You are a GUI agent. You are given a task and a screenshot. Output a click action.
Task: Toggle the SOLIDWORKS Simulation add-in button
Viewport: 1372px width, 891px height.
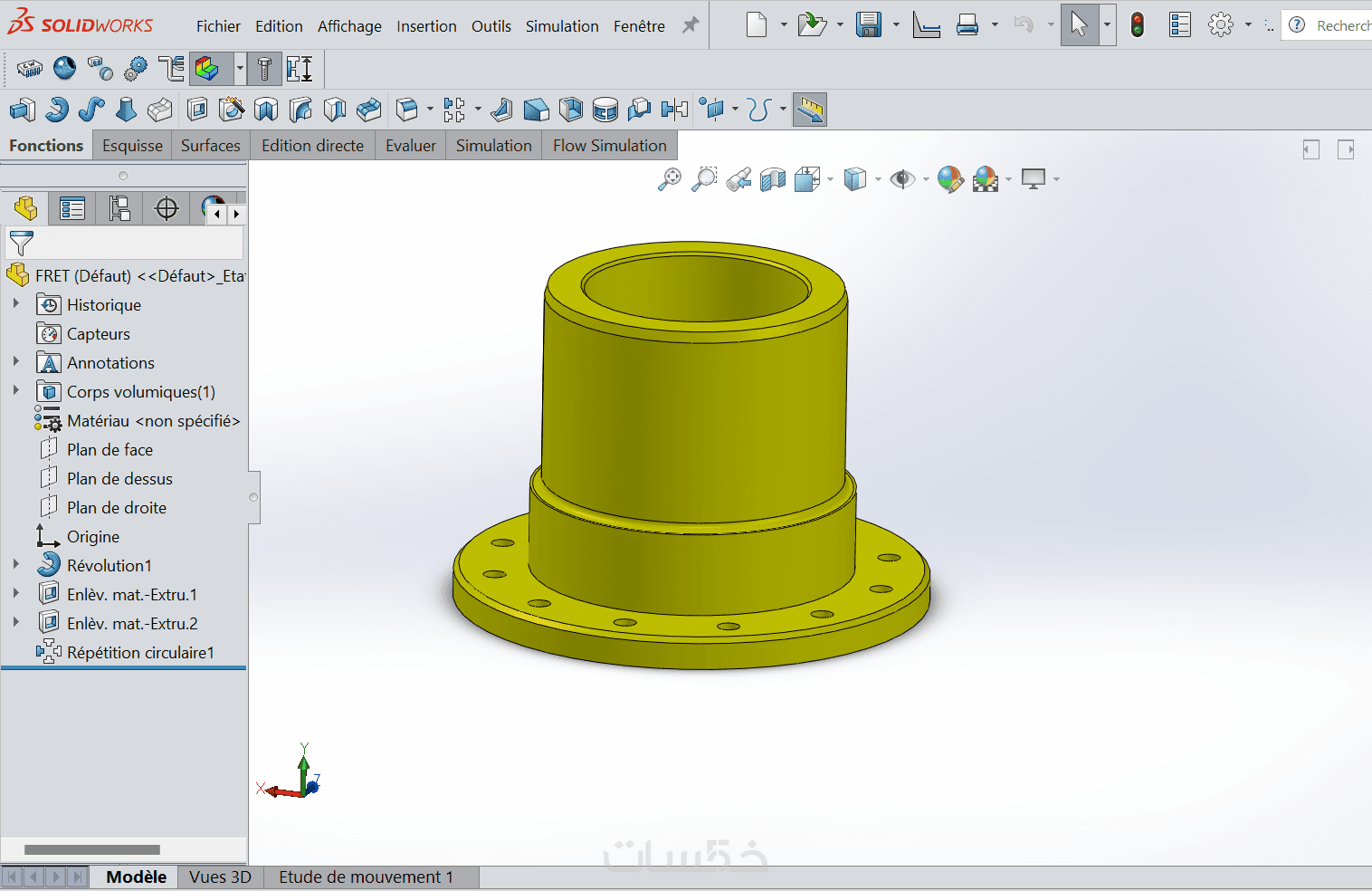pyautogui.click(x=207, y=68)
